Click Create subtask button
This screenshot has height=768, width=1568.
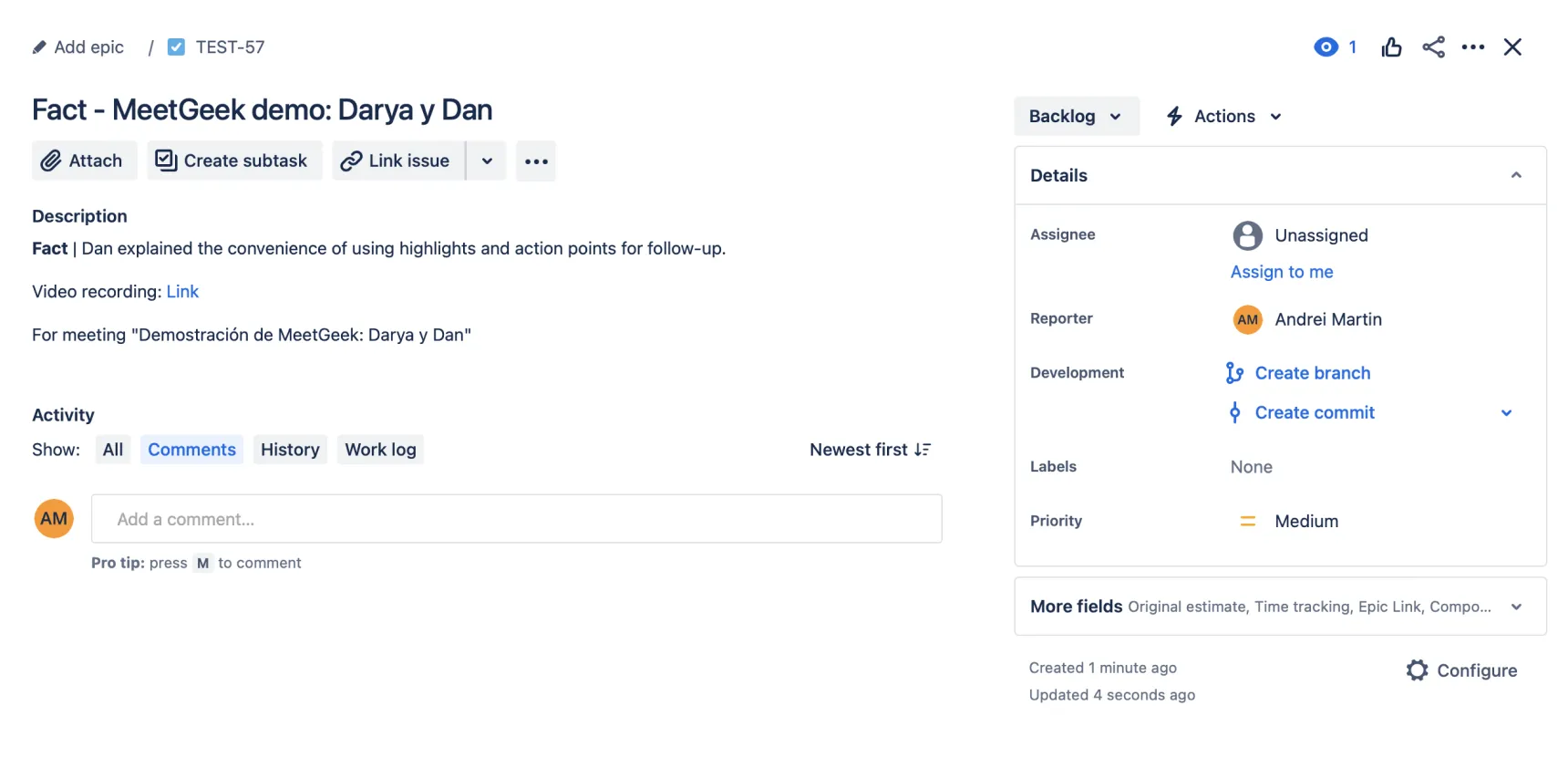pyautogui.click(x=235, y=161)
